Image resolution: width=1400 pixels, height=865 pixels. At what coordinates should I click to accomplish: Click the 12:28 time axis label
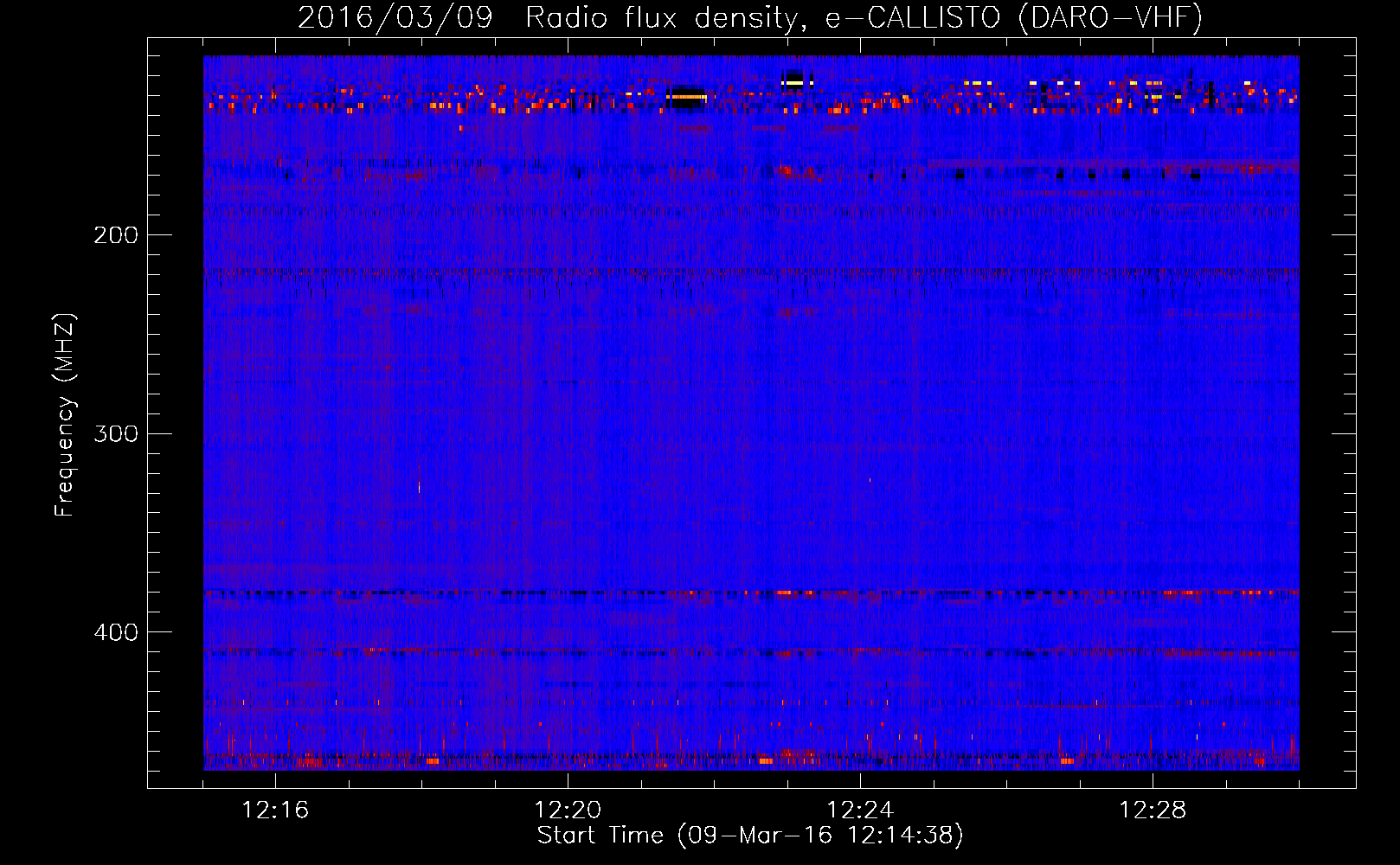[x=1153, y=811]
